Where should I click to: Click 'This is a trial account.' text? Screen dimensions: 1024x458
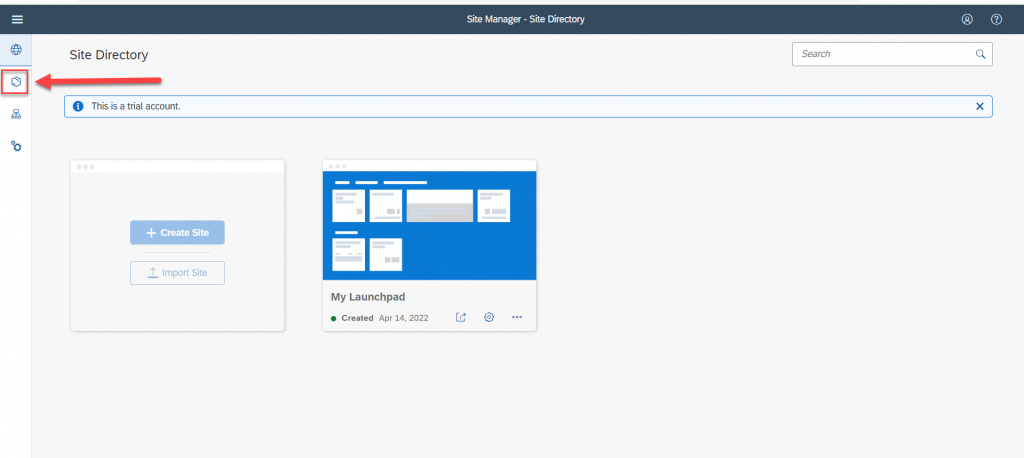[136, 106]
